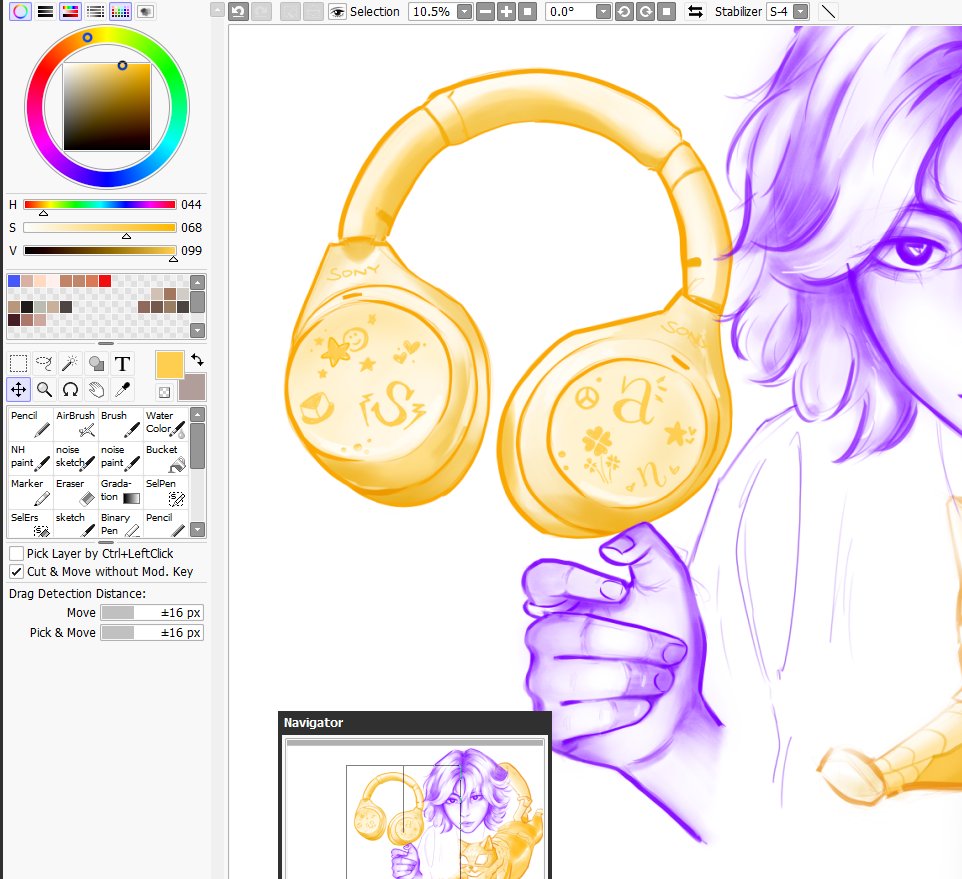The height and width of the screenshot is (879, 962).
Task: Choose the noise paint brush
Action: coord(120,458)
